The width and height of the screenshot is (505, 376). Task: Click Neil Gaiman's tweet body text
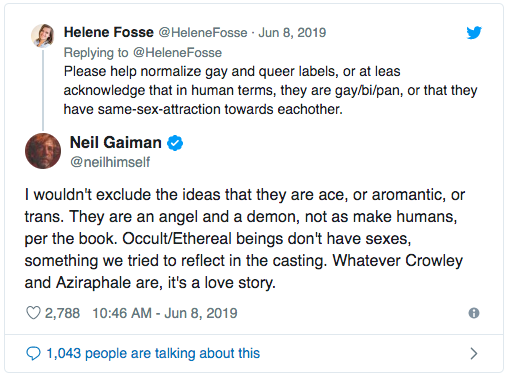pyautogui.click(x=245, y=239)
